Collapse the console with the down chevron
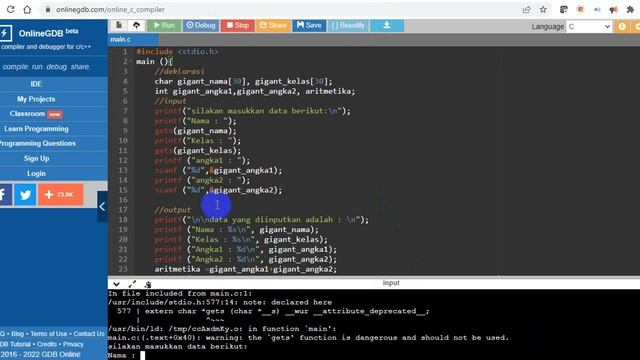This screenshot has width=640, height=360. pyautogui.click(x=116, y=284)
